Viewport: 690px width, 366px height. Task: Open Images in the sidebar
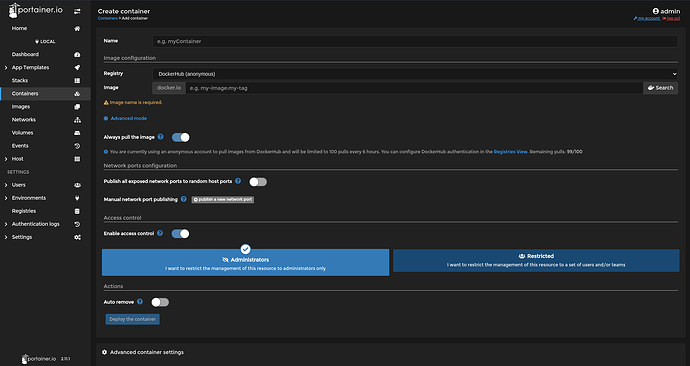[21, 106]
